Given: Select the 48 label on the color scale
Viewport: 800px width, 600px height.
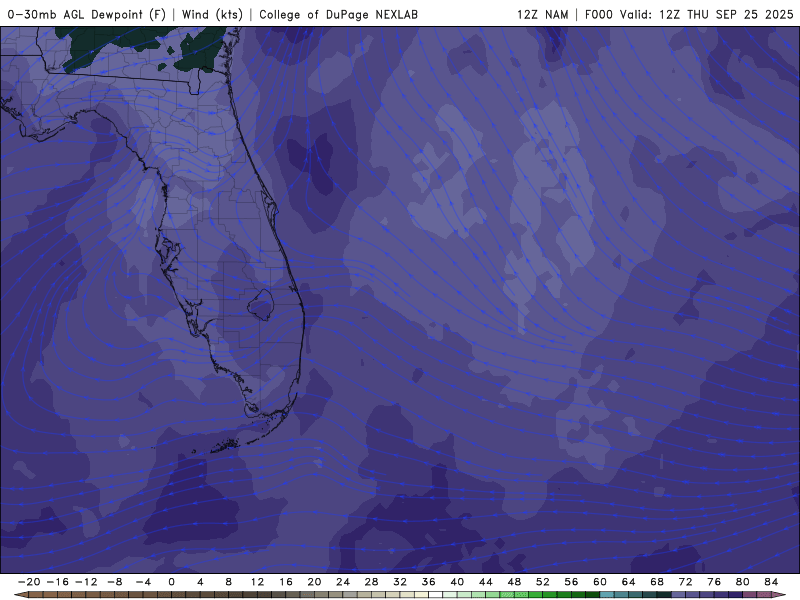Looking at the screenshot, I should coord(514,582).
